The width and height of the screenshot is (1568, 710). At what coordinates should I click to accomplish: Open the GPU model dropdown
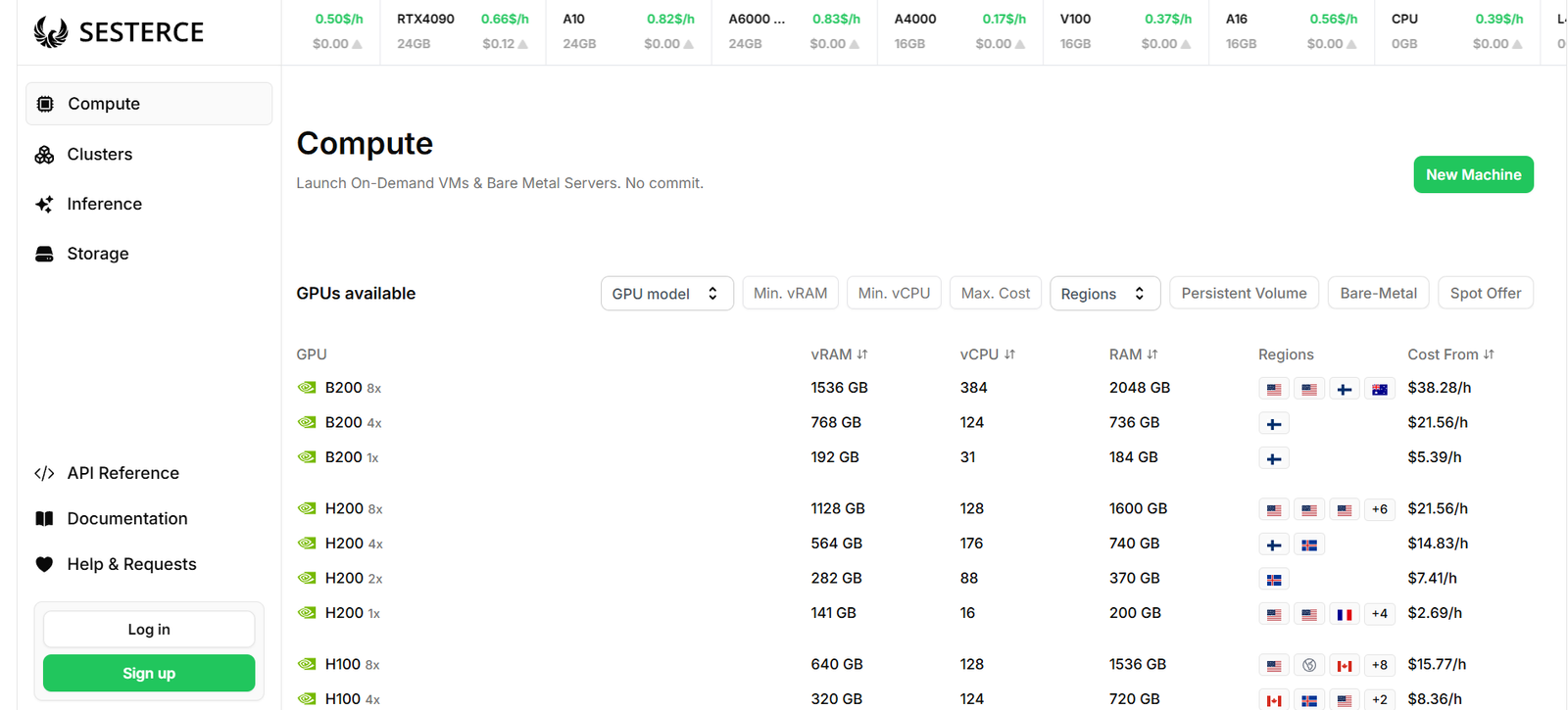pyautogui.click(x=666, y=294)
